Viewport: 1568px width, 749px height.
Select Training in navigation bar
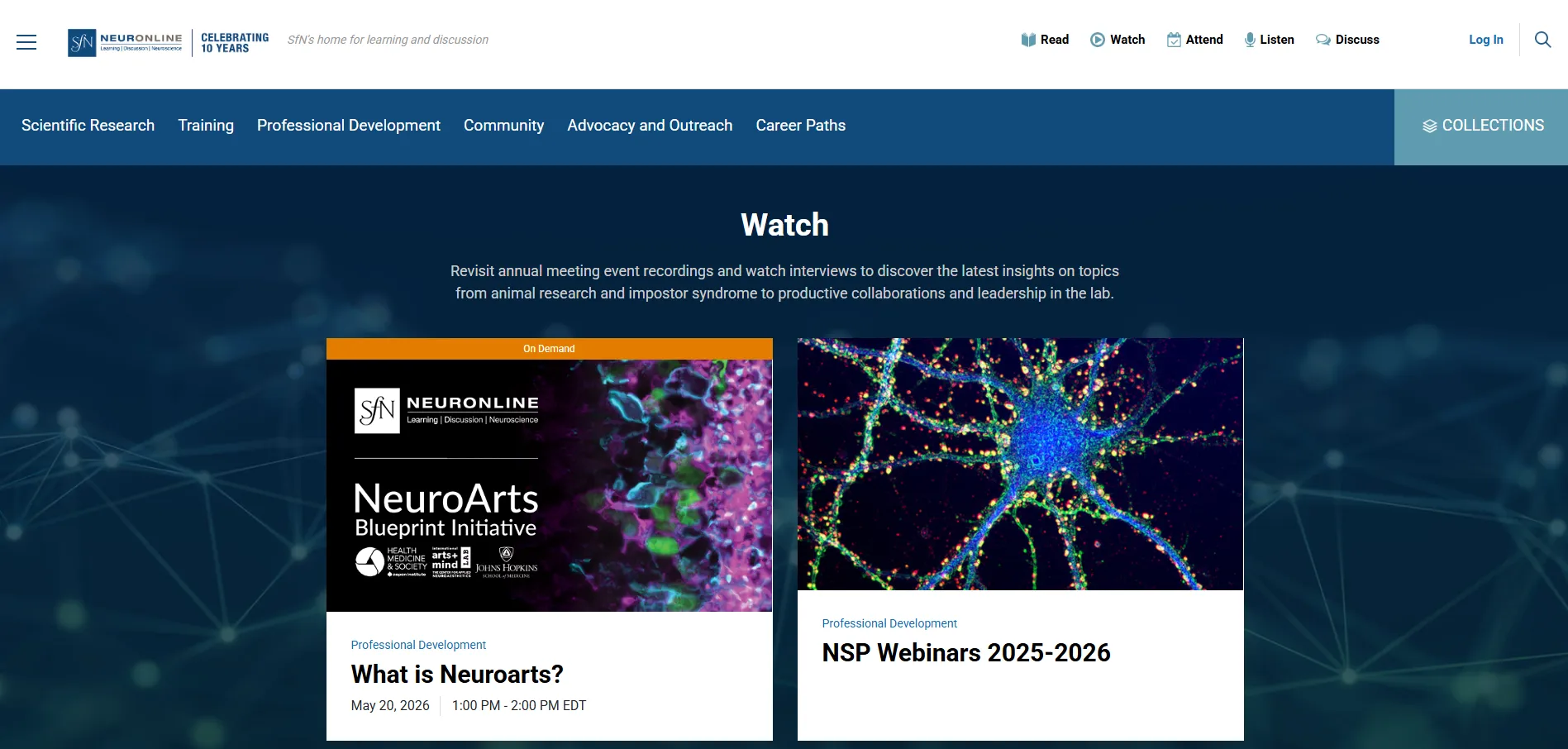[x=206, y=126]
